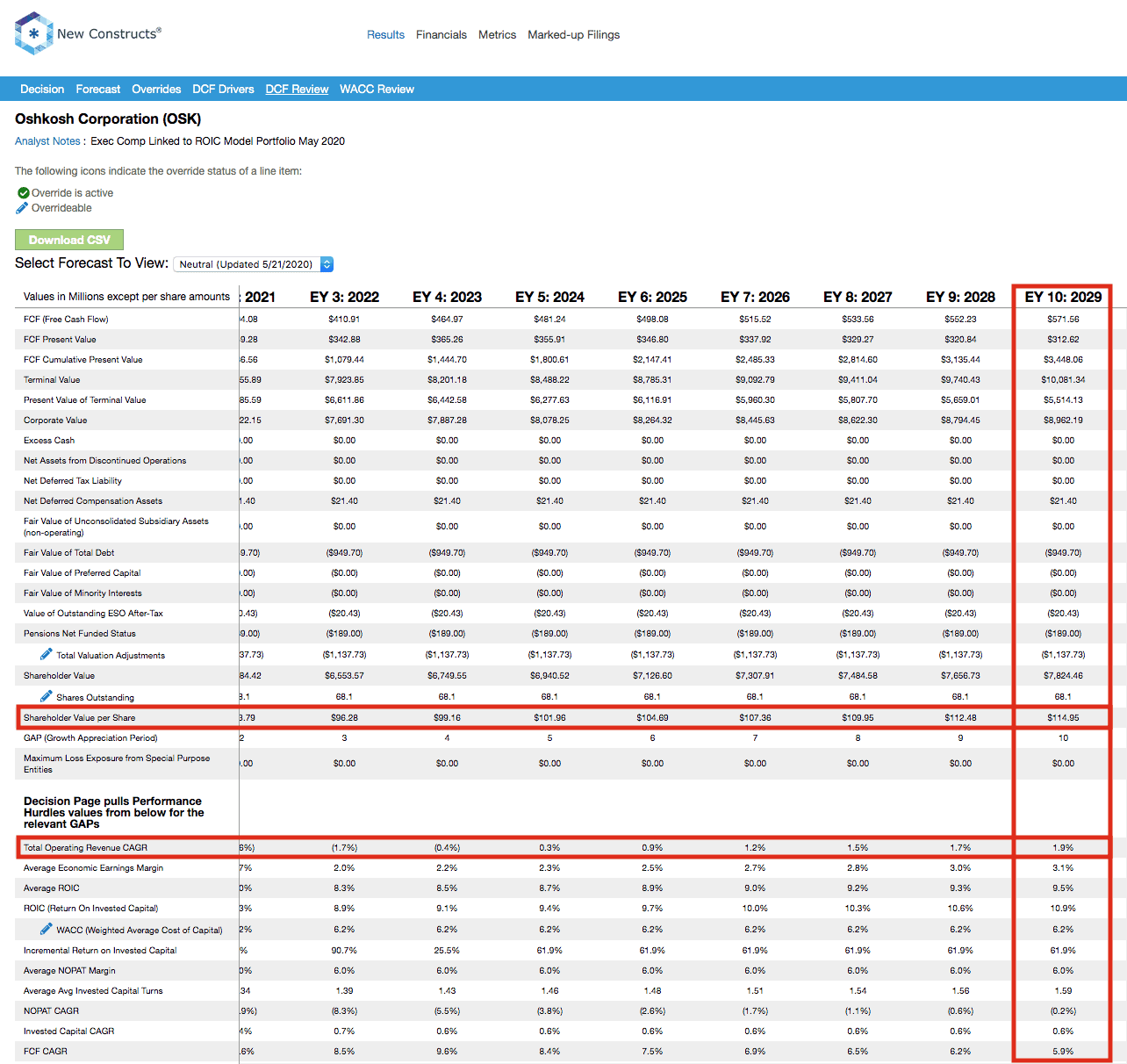Click the Terminal Value cell '$10,081.34'
Viewport: 1127px width, 1064px height.
(1063, 380)
